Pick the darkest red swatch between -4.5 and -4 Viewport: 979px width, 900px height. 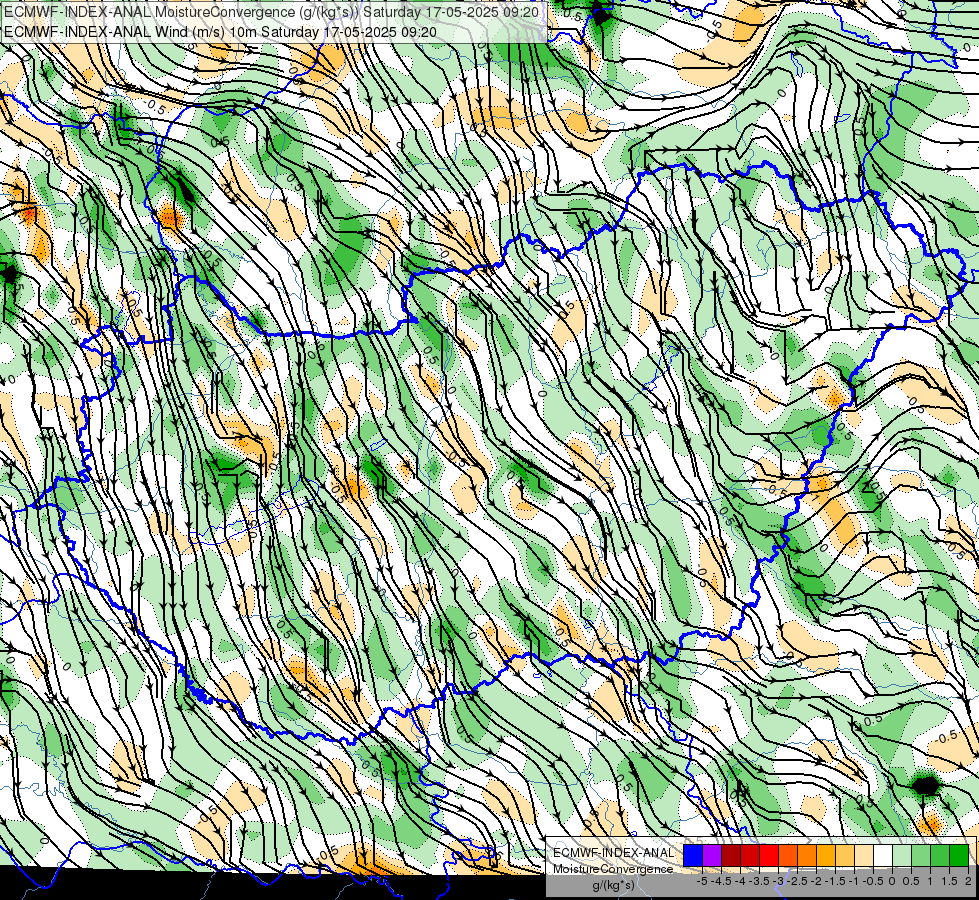pos(731,856)
